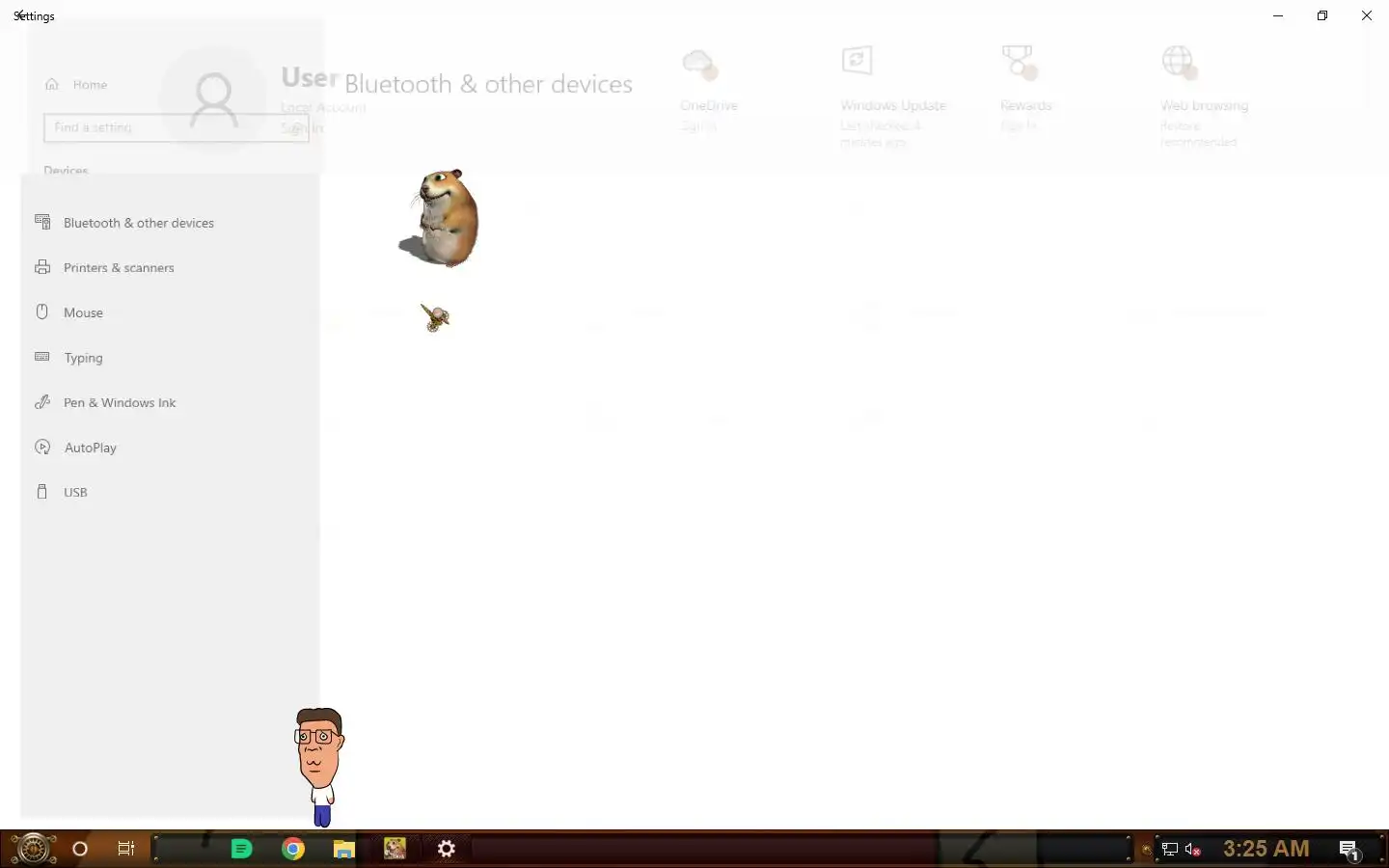Click the keyboard Typing icon
The image size is (1389, 868).
[42, 357]
